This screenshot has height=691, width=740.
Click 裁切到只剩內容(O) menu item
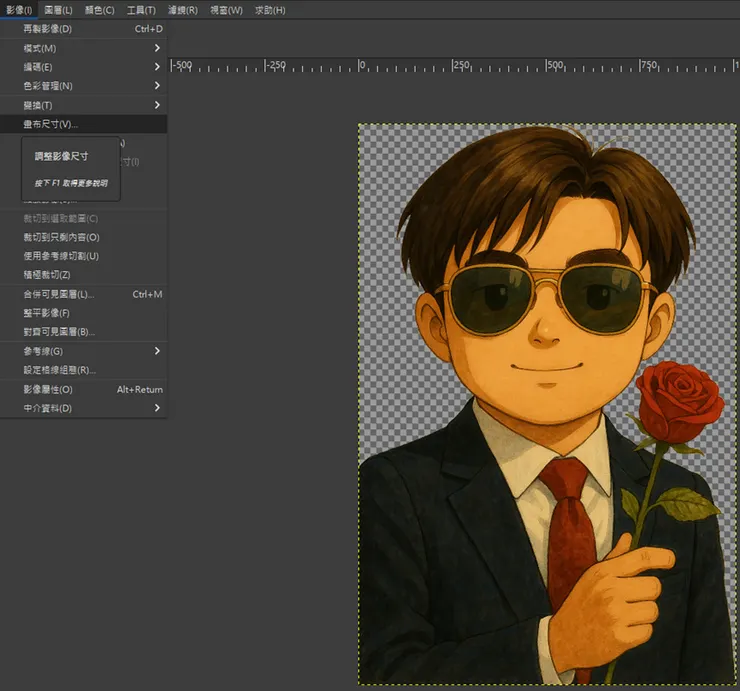(x=62, y=237)
